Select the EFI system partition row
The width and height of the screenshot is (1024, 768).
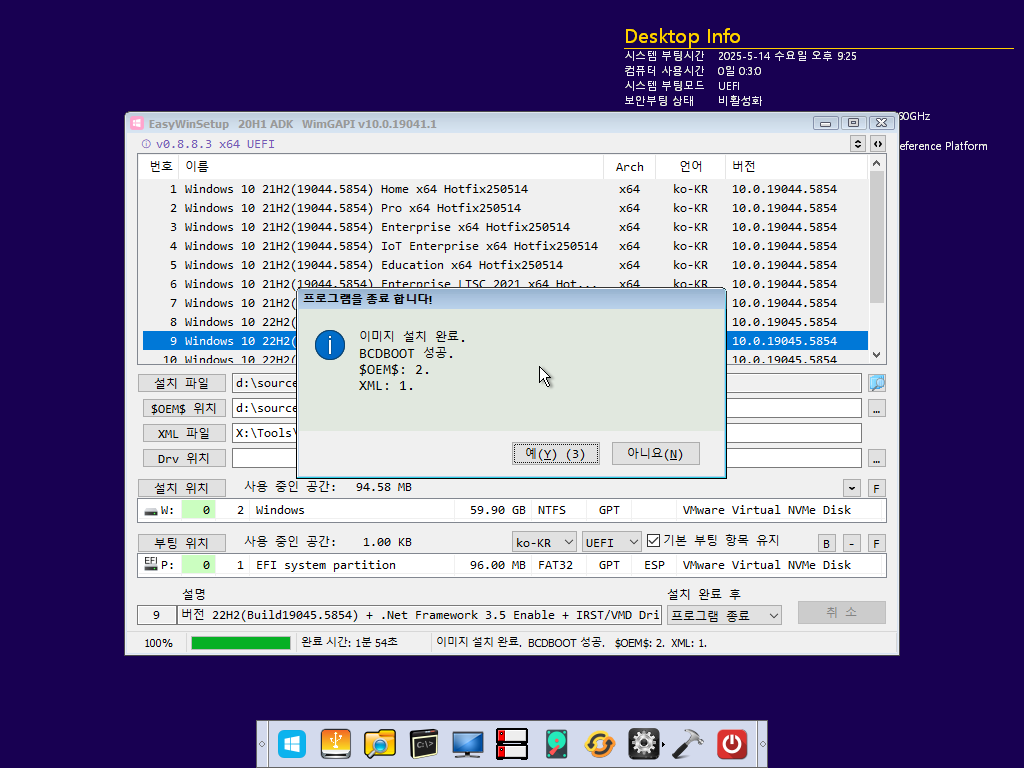coord(511,566)
